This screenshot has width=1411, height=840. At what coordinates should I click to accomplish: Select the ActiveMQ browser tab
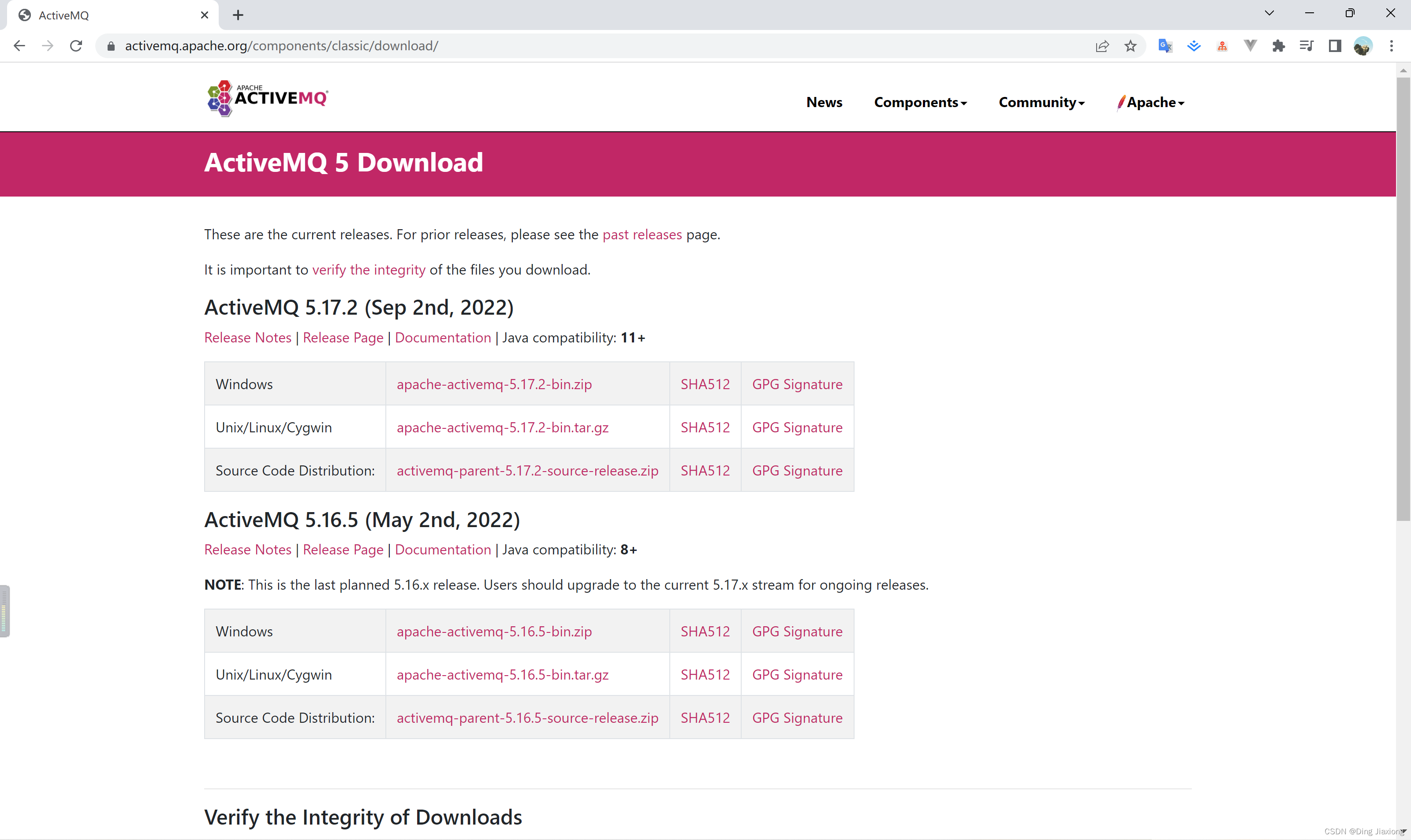(x=112, y=15)
